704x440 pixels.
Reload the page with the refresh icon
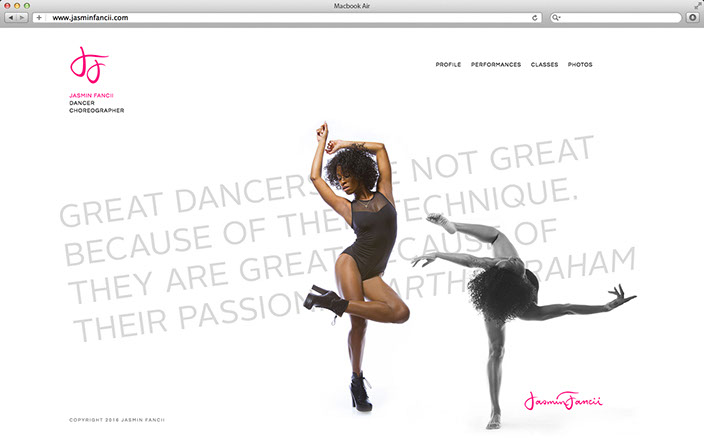click(535, 18)
